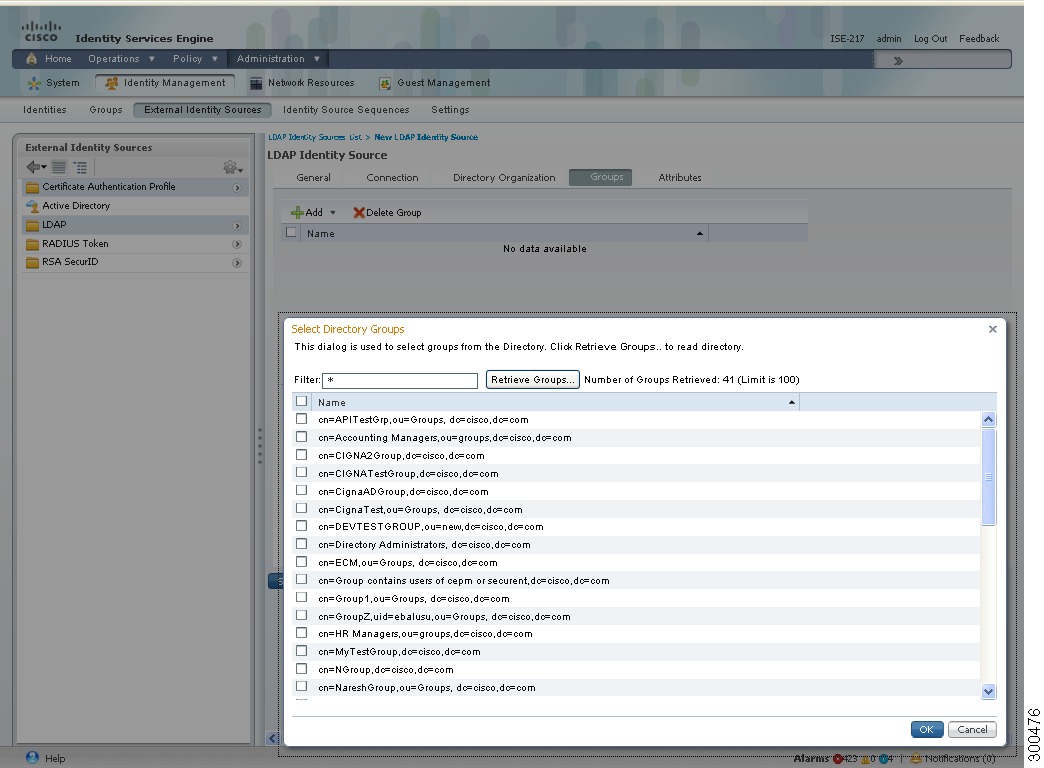The image size is (1044, 768).
Task: Open the sidebar gear settings icon
Action: 232,167
